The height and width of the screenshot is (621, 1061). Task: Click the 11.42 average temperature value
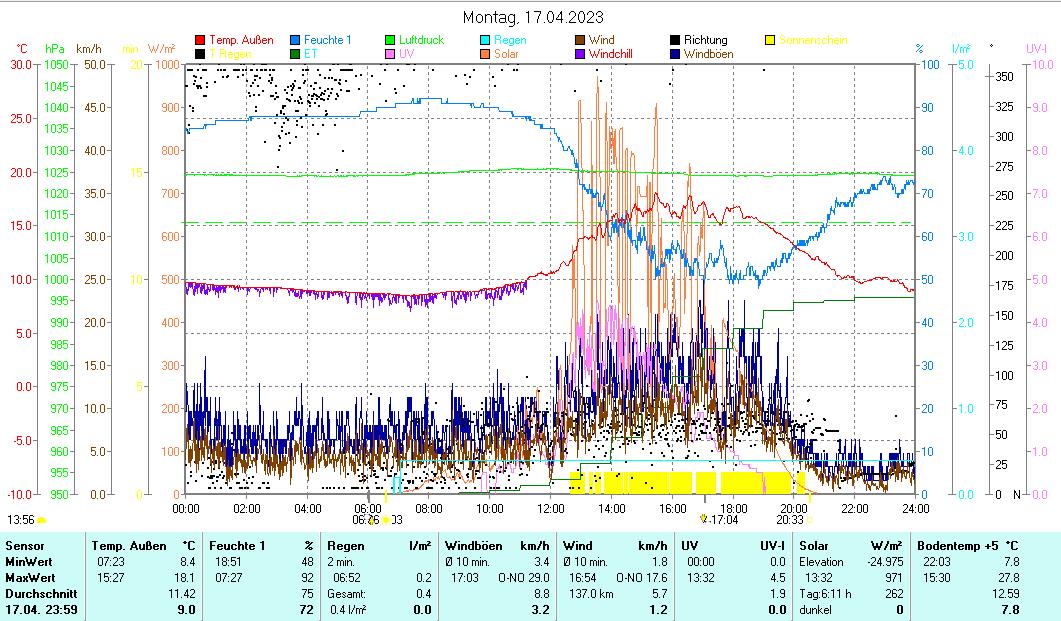click(182, 594)
